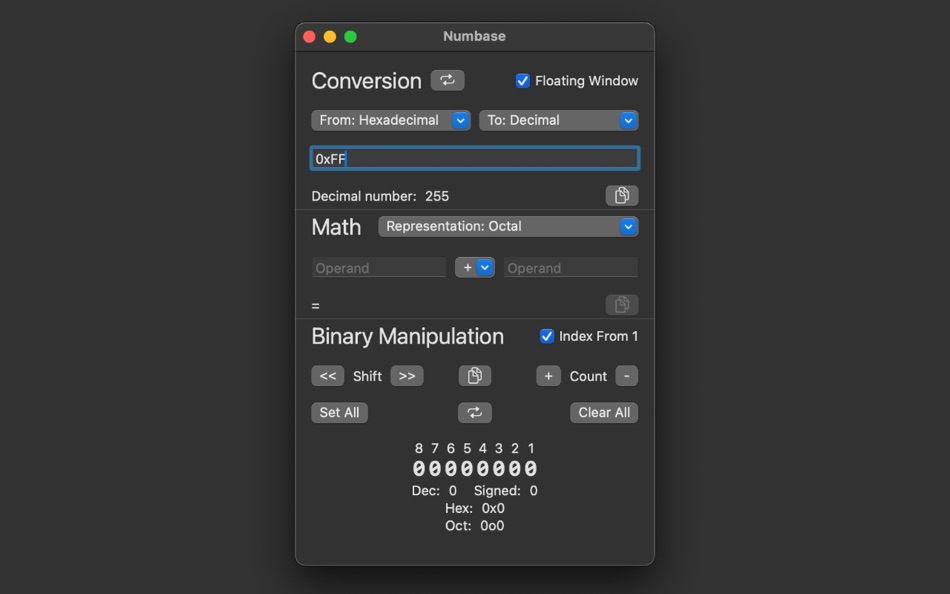
Task: Open the To: Decimal dropdown
Action: click(559, 120)
